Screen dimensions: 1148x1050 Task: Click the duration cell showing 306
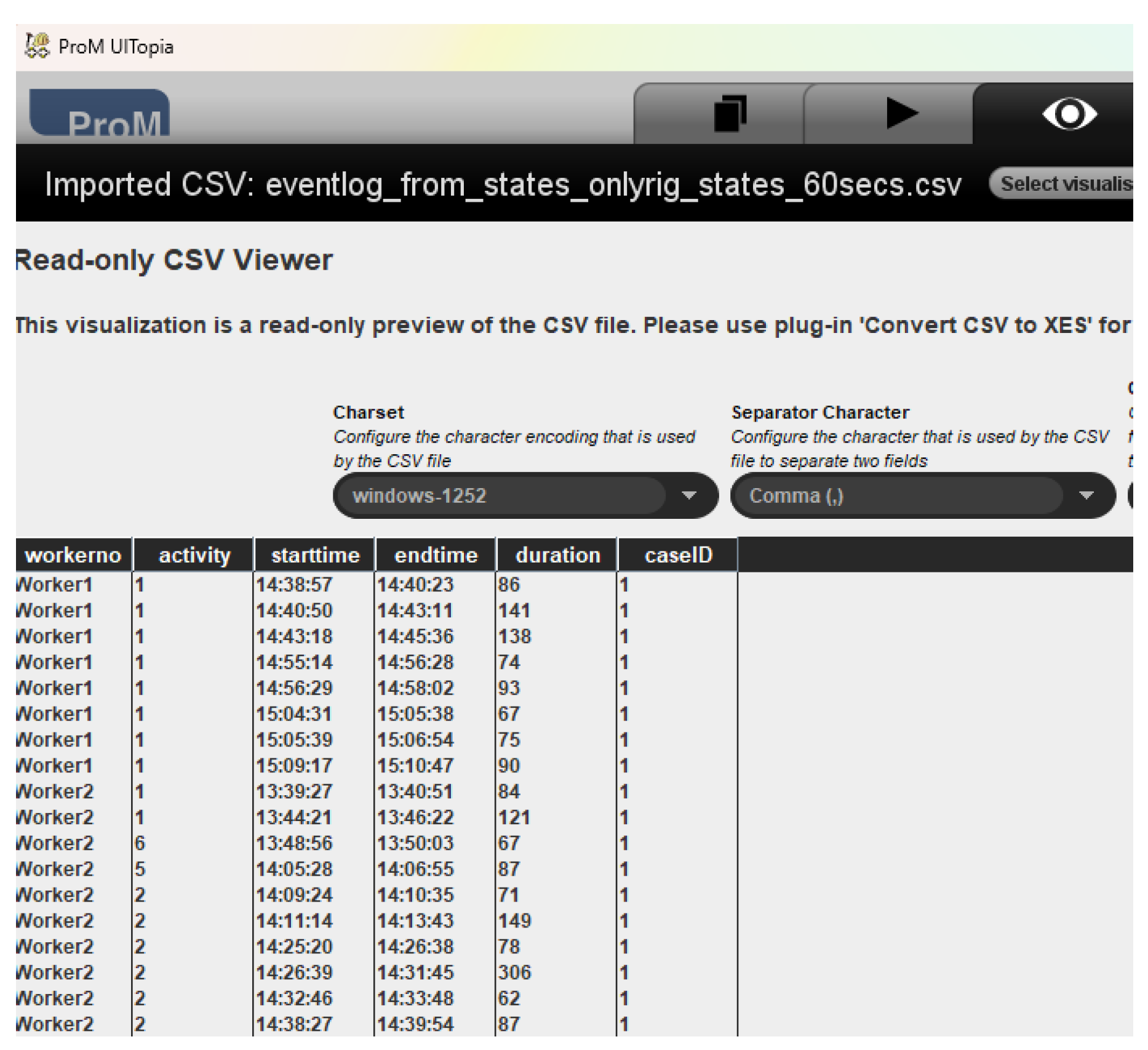[x=514, y=972]
